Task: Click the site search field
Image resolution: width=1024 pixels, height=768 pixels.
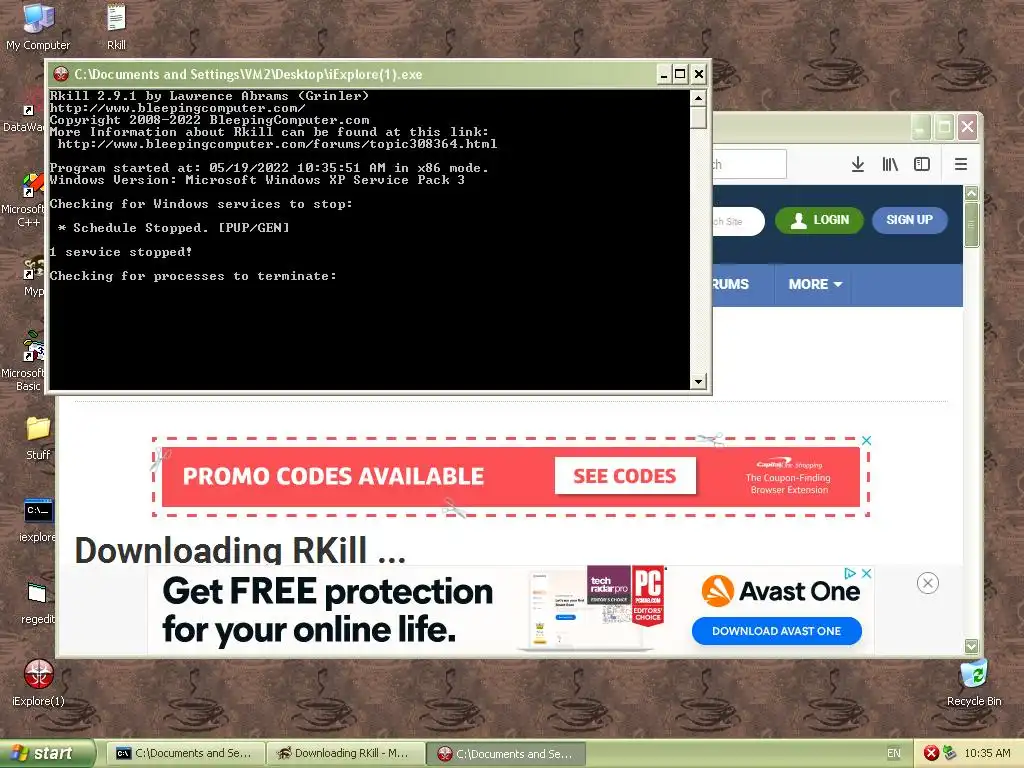Action: point(738,221)
